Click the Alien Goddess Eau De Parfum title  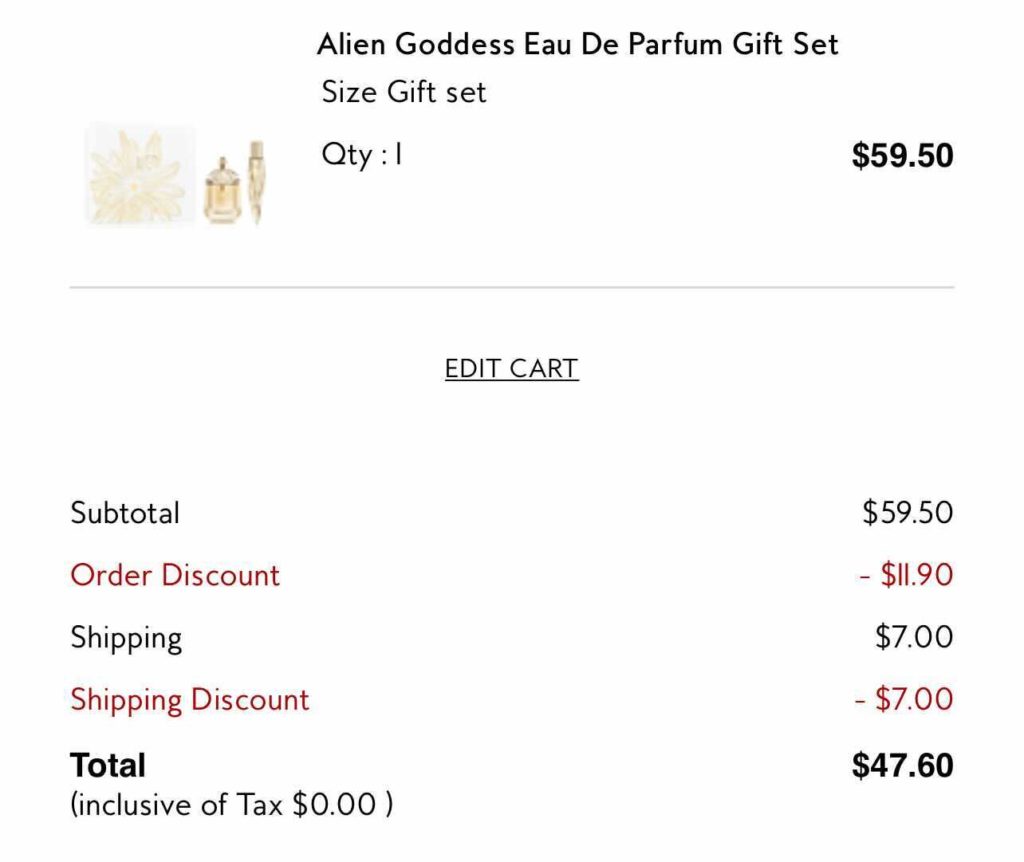(577, 44)
